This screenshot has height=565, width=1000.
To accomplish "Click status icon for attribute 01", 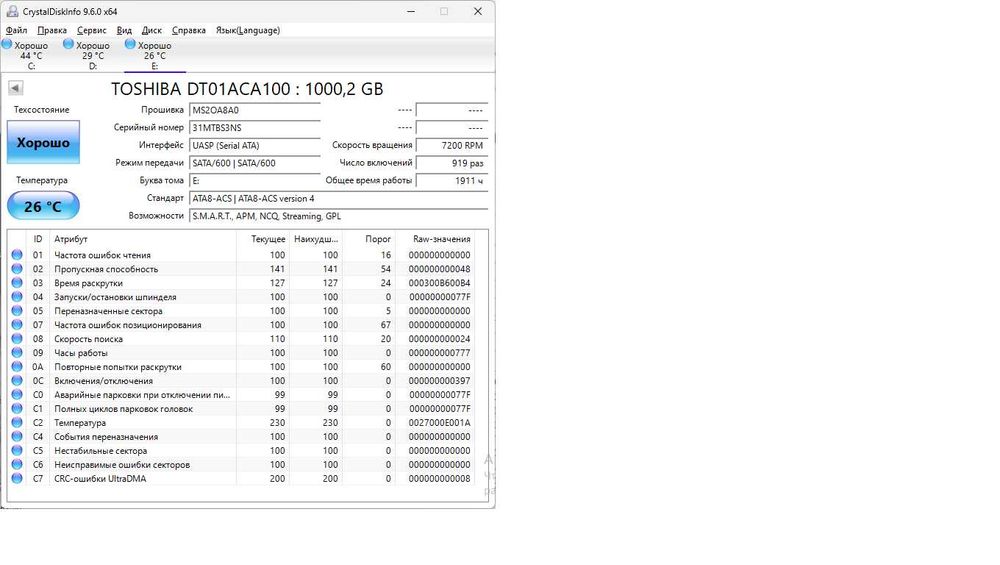I will 17,254.
